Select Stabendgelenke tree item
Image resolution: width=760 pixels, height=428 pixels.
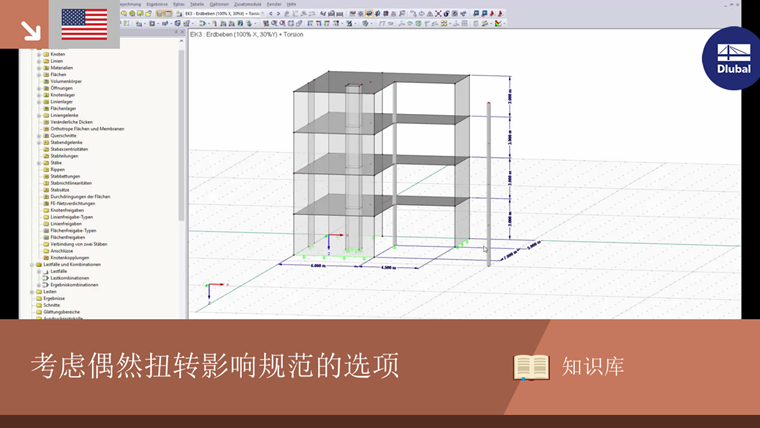tap(66, 143)
